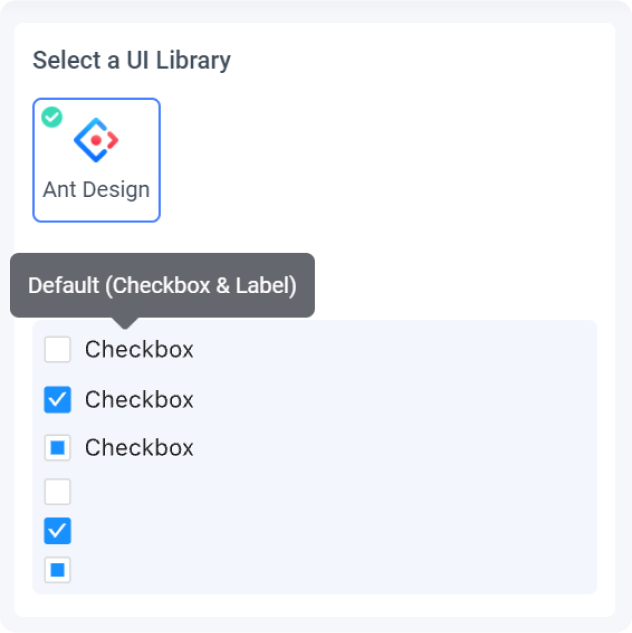
Task: Tick the unchecked checkbox with a label
Action: pyautogui.click(x=57, y=350)
